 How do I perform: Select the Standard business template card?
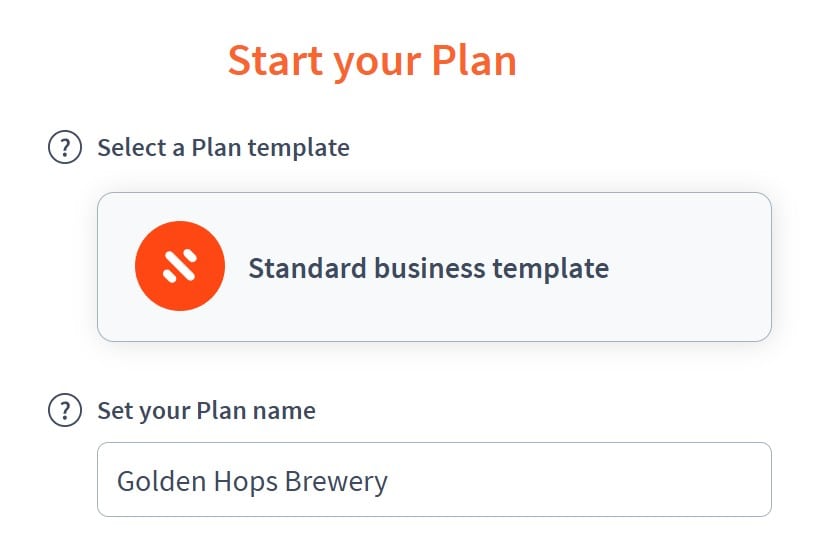[434, 267]
